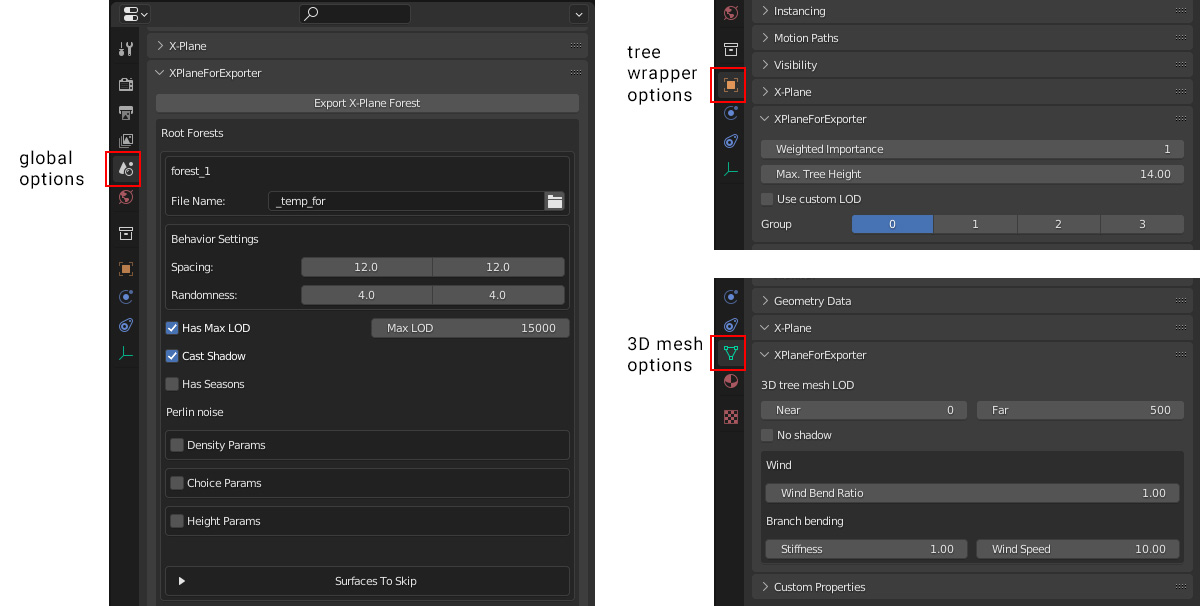Click the Weighted Importance field
The height and width of the screenshot is (606, 1200).
click(972, 149)
